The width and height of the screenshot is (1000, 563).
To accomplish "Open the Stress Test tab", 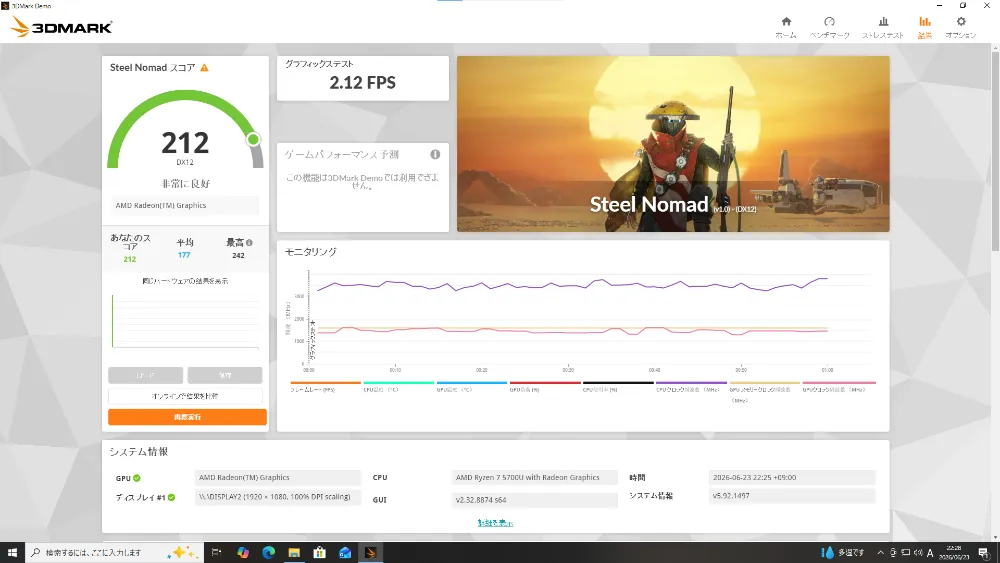I will 883,27.
